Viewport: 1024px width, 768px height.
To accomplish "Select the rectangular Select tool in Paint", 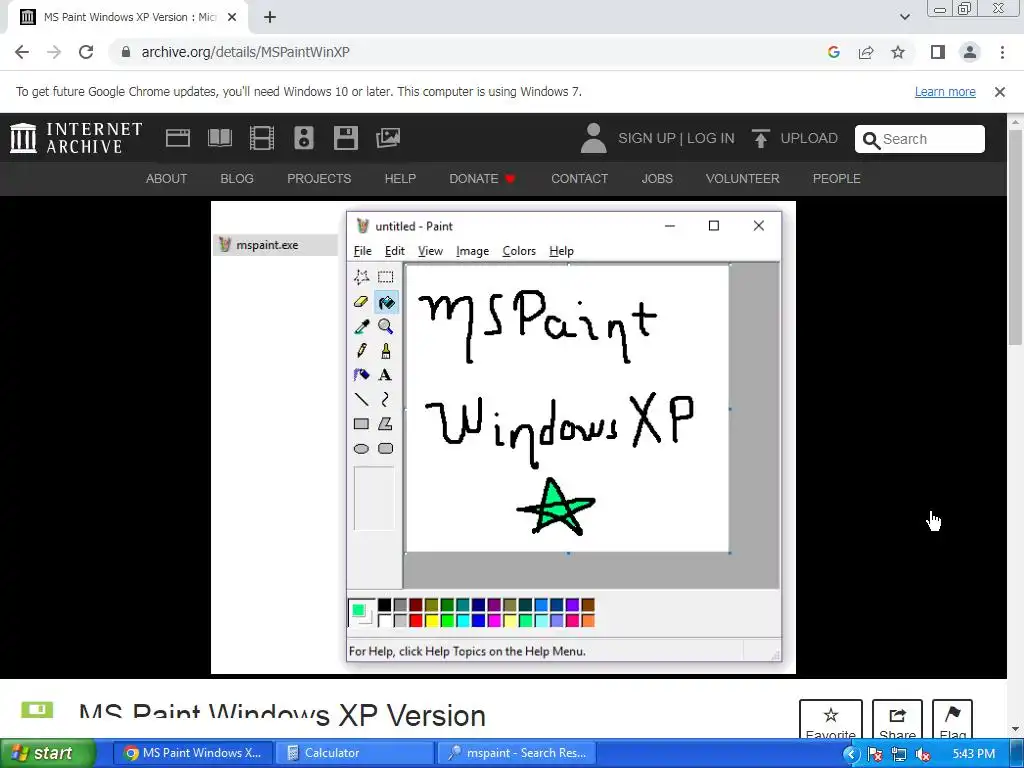I will [x=386, y=277].
